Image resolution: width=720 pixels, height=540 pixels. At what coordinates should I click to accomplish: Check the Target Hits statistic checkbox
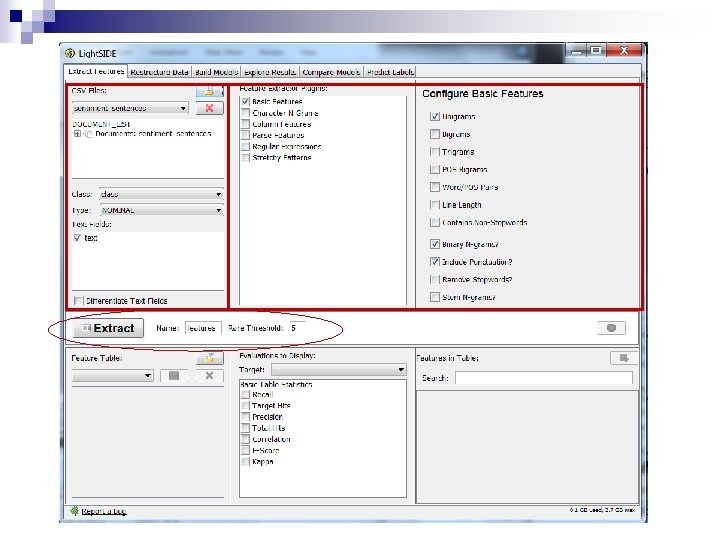click(x=246, y=405)
